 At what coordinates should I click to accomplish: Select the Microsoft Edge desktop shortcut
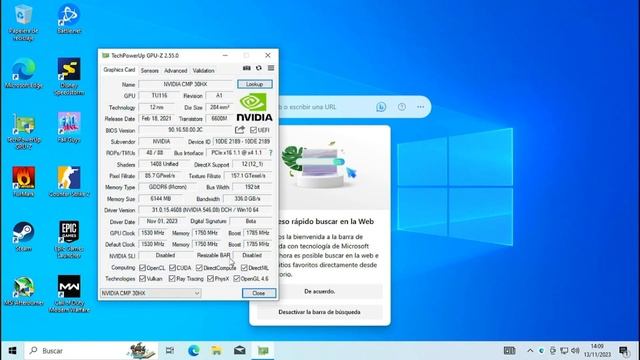tap(24, 73)
